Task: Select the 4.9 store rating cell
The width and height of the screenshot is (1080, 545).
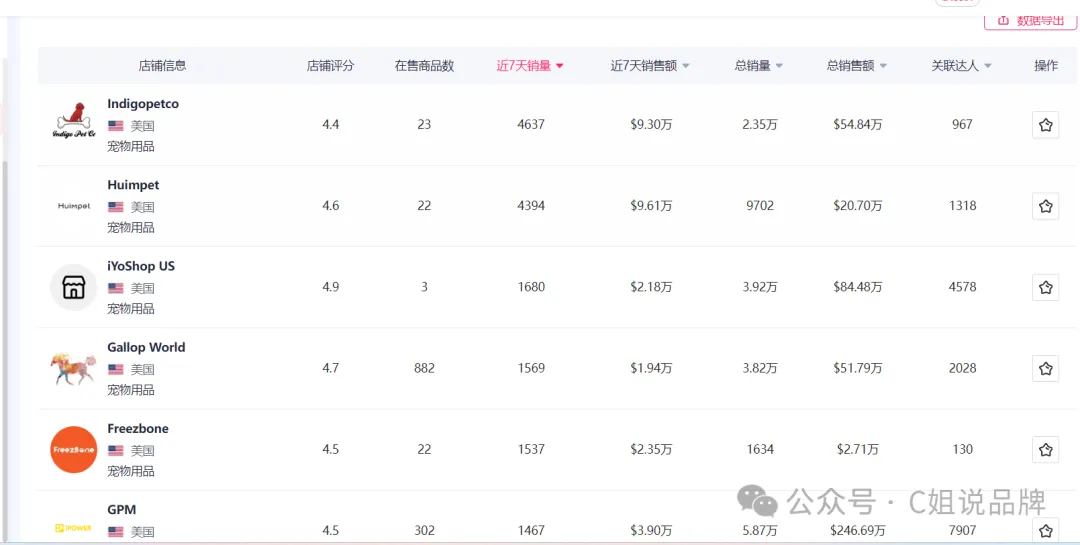Action: pos(331,287)
